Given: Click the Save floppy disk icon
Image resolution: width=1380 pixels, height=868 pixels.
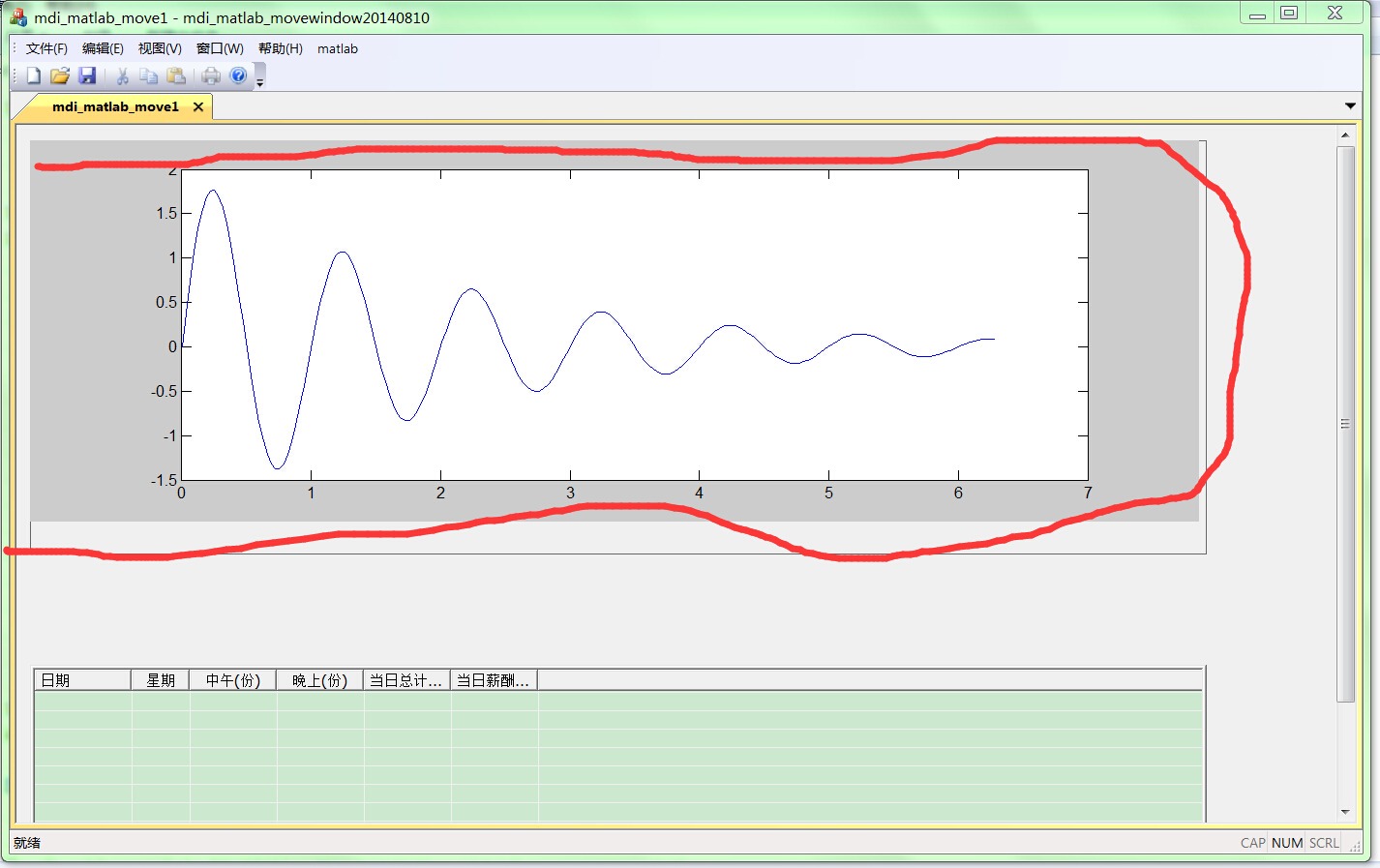Looking at the screenshot, I should pyautogui.click(x=87, y=76).
